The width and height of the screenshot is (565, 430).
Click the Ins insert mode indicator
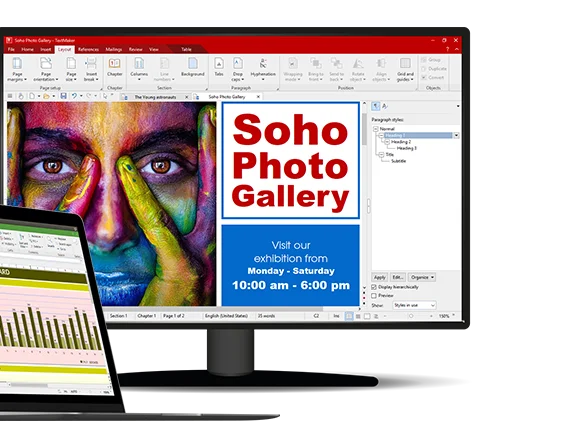click(x=336, y=316)
